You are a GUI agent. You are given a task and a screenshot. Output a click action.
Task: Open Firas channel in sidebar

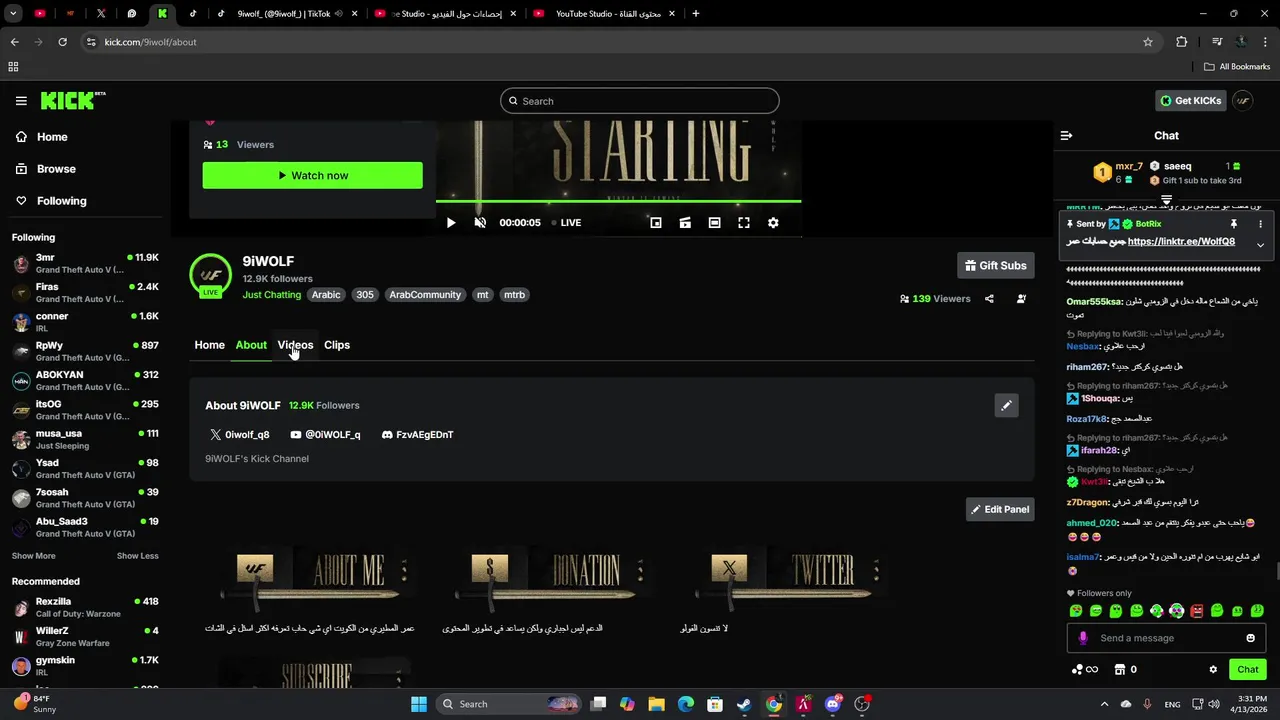[85, 293]
